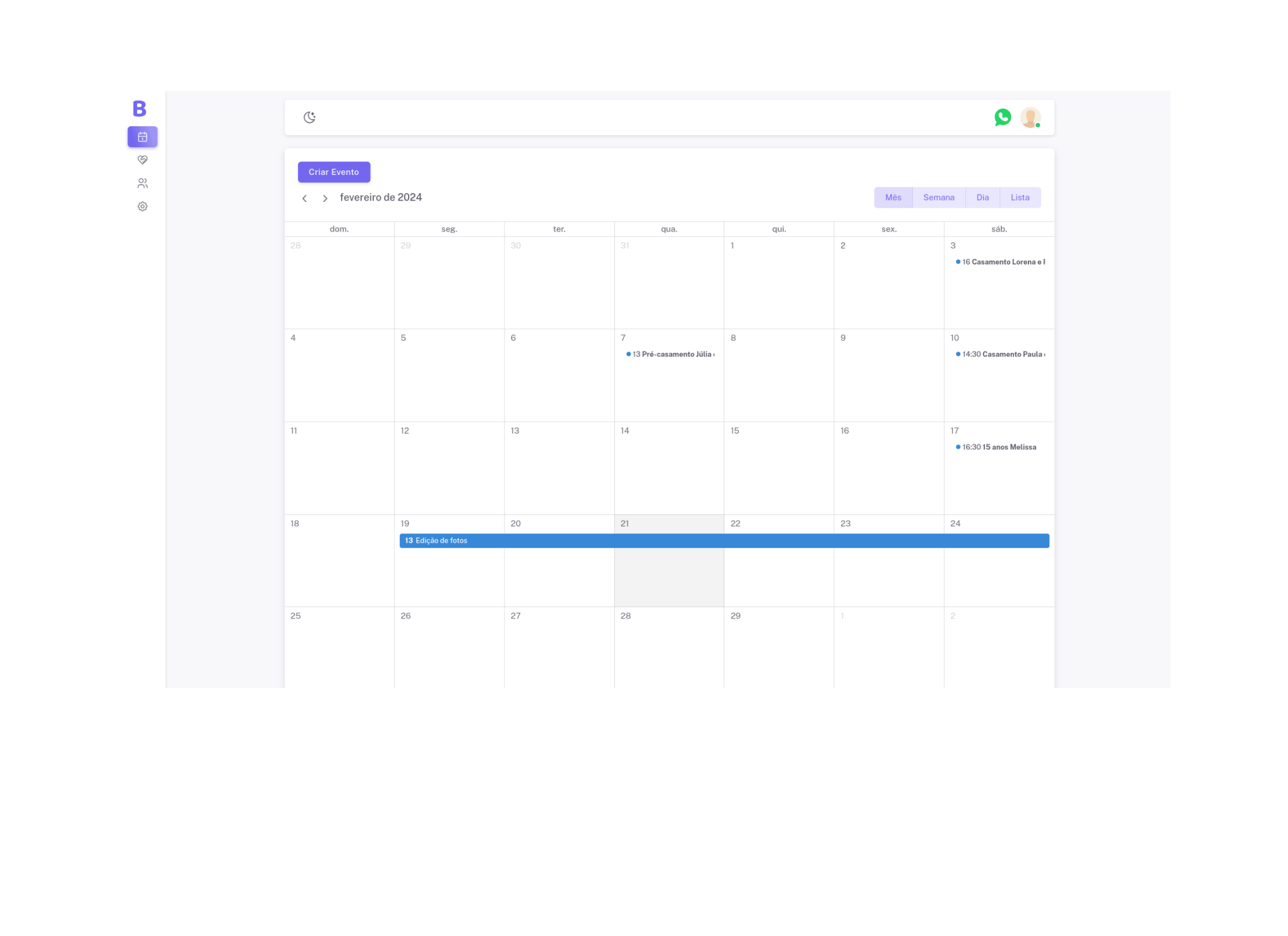The width and height of the screenshot is (1288, 936).
Task: Navigate to previous month arrow
Action: 306,197
